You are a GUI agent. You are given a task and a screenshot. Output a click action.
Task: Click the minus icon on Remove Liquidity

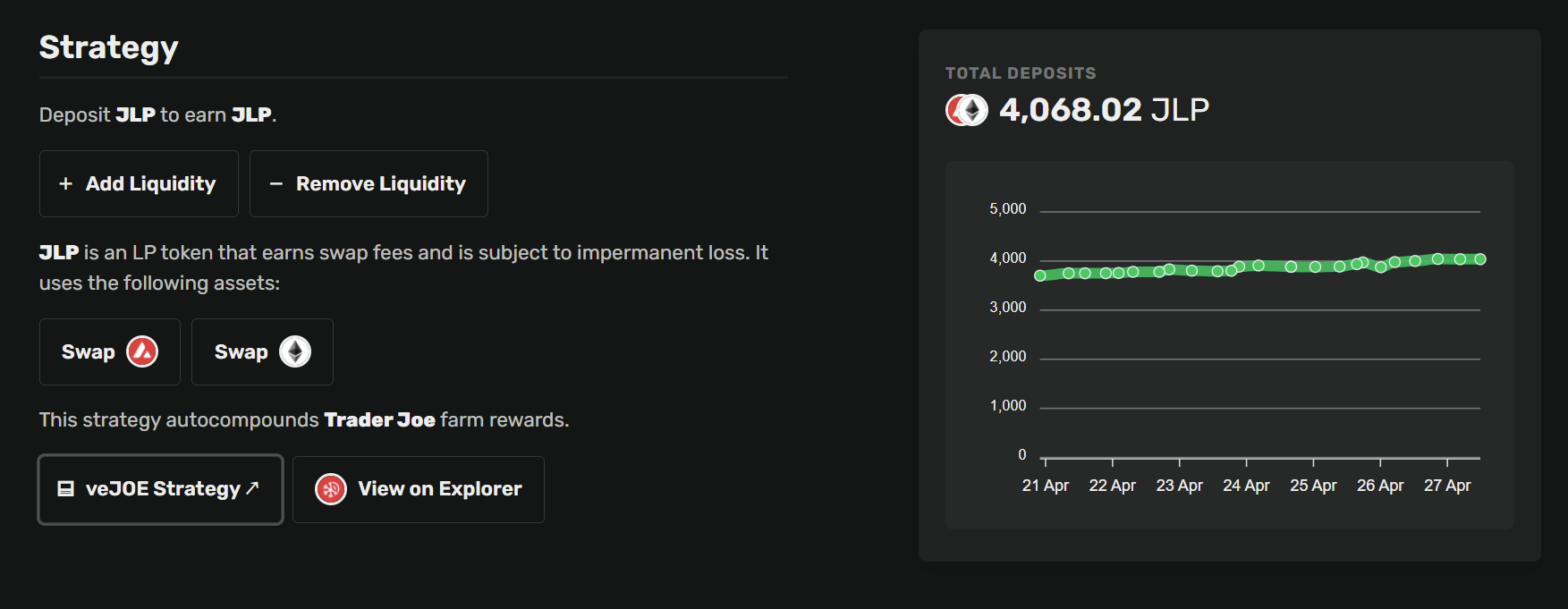[276, 183]
